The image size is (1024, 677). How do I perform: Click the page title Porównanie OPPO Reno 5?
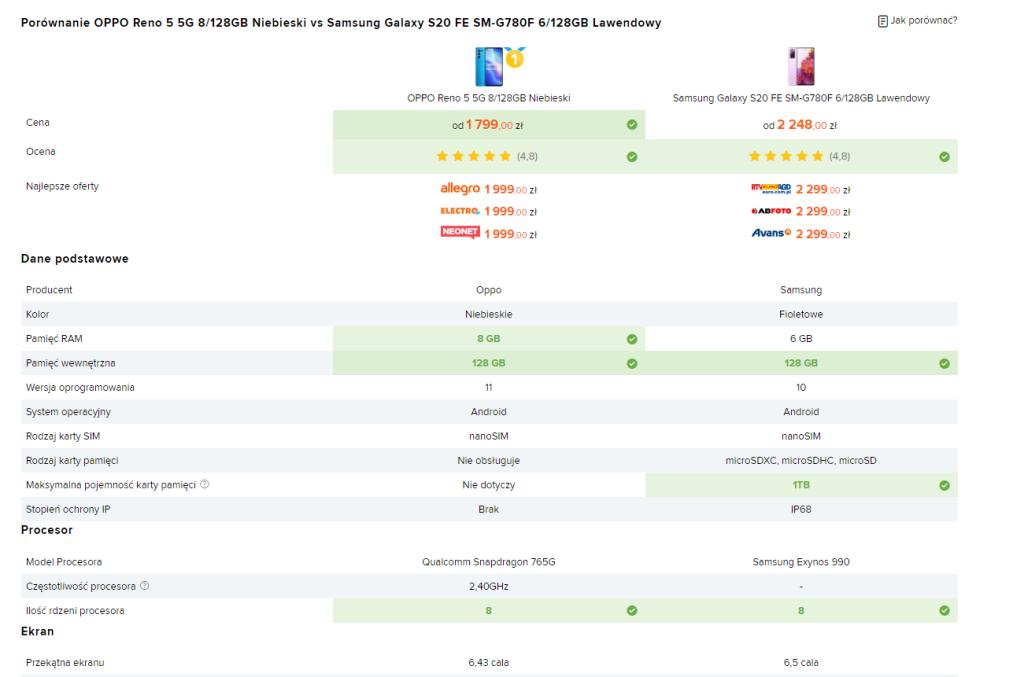pos(341,23)
